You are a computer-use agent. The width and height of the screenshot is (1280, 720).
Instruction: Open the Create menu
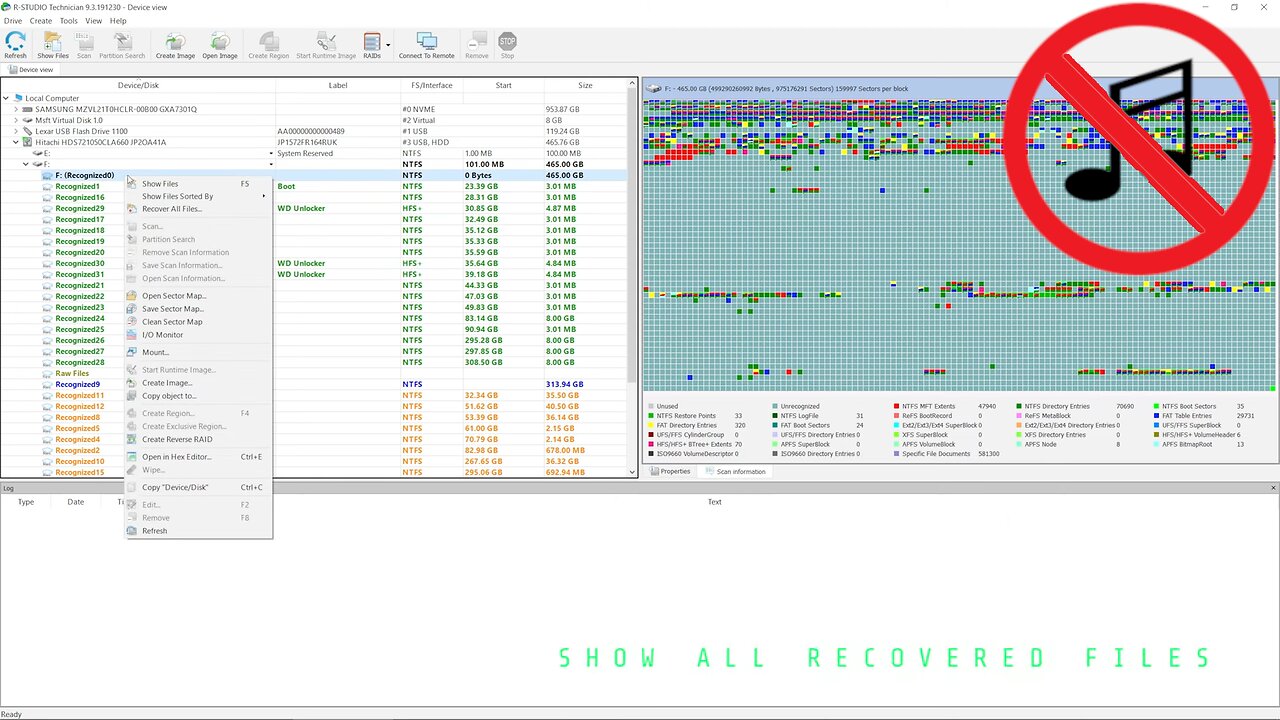pyautogui.click(x=41, y=21)
